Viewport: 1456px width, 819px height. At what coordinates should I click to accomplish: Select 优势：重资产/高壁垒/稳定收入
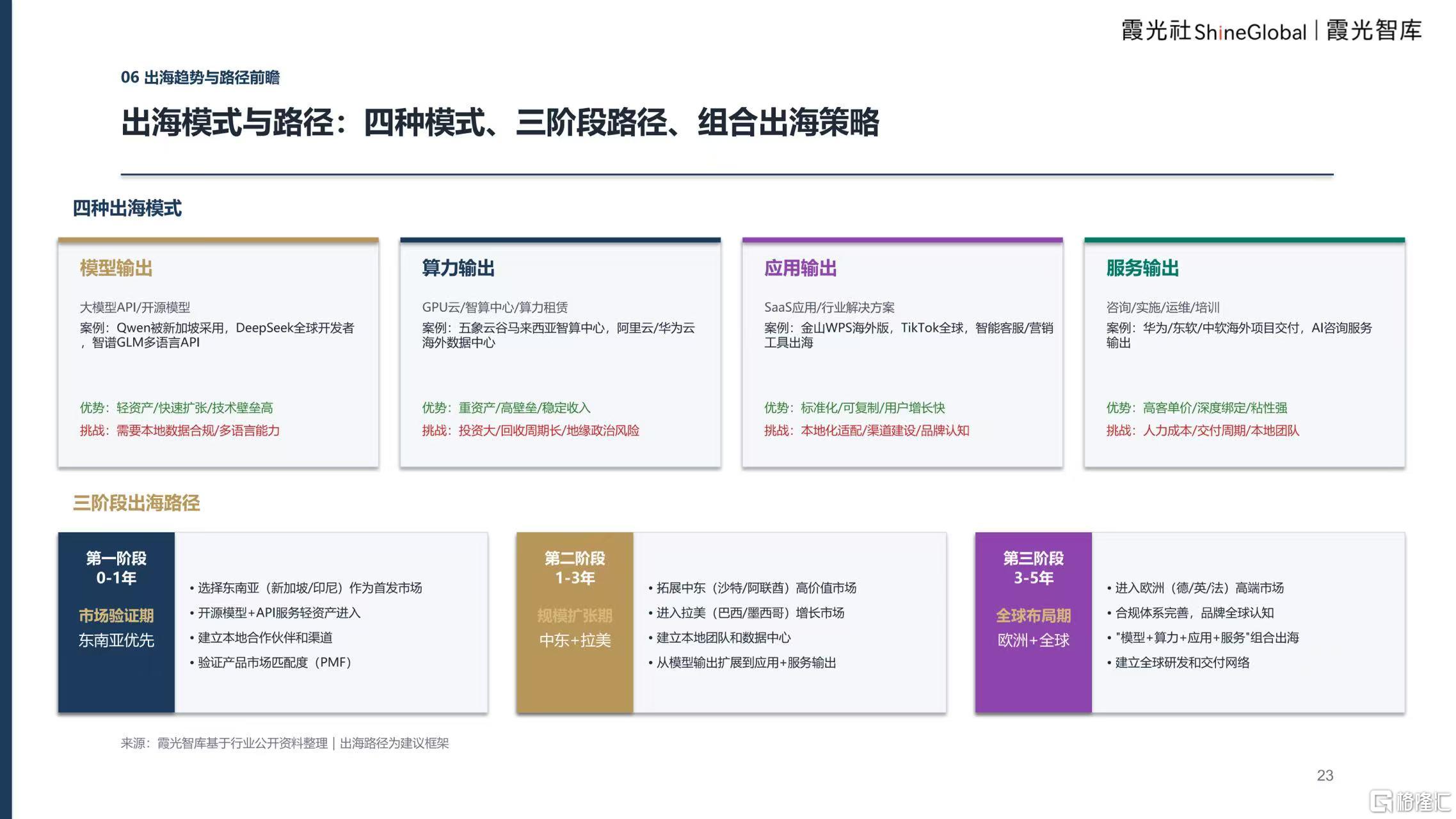click(506, 408)
